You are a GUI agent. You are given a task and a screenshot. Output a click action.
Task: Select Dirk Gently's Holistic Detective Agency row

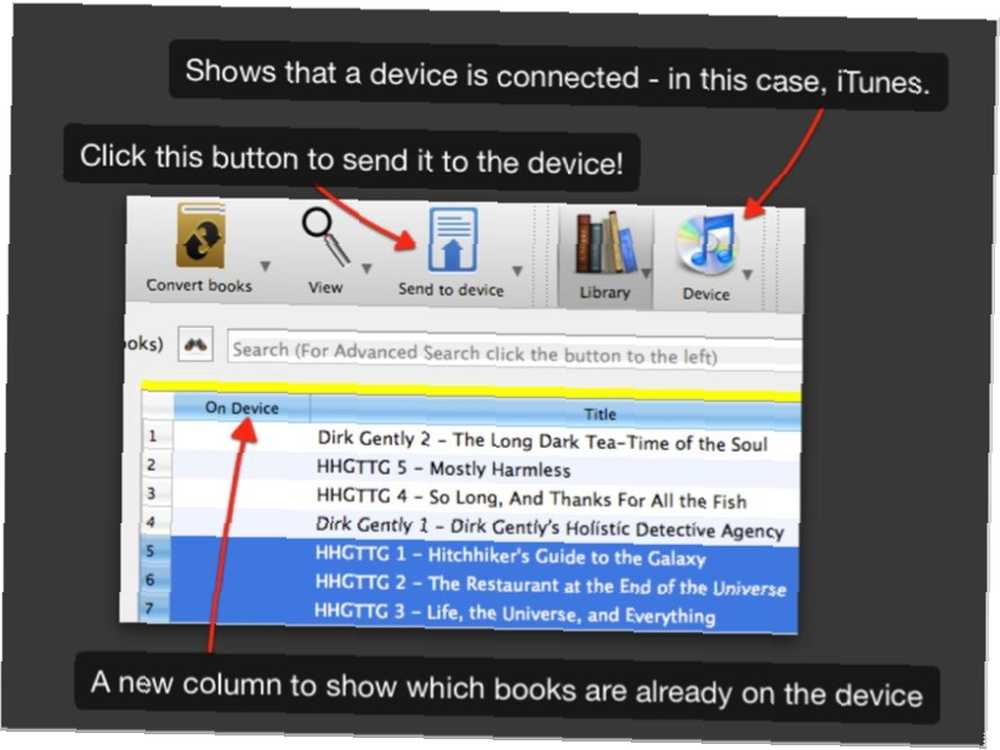(x=485, y=527)
